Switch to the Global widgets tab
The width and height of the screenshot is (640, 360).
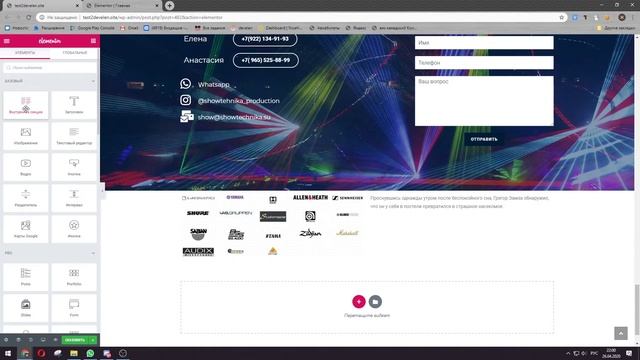click(75, 53)
